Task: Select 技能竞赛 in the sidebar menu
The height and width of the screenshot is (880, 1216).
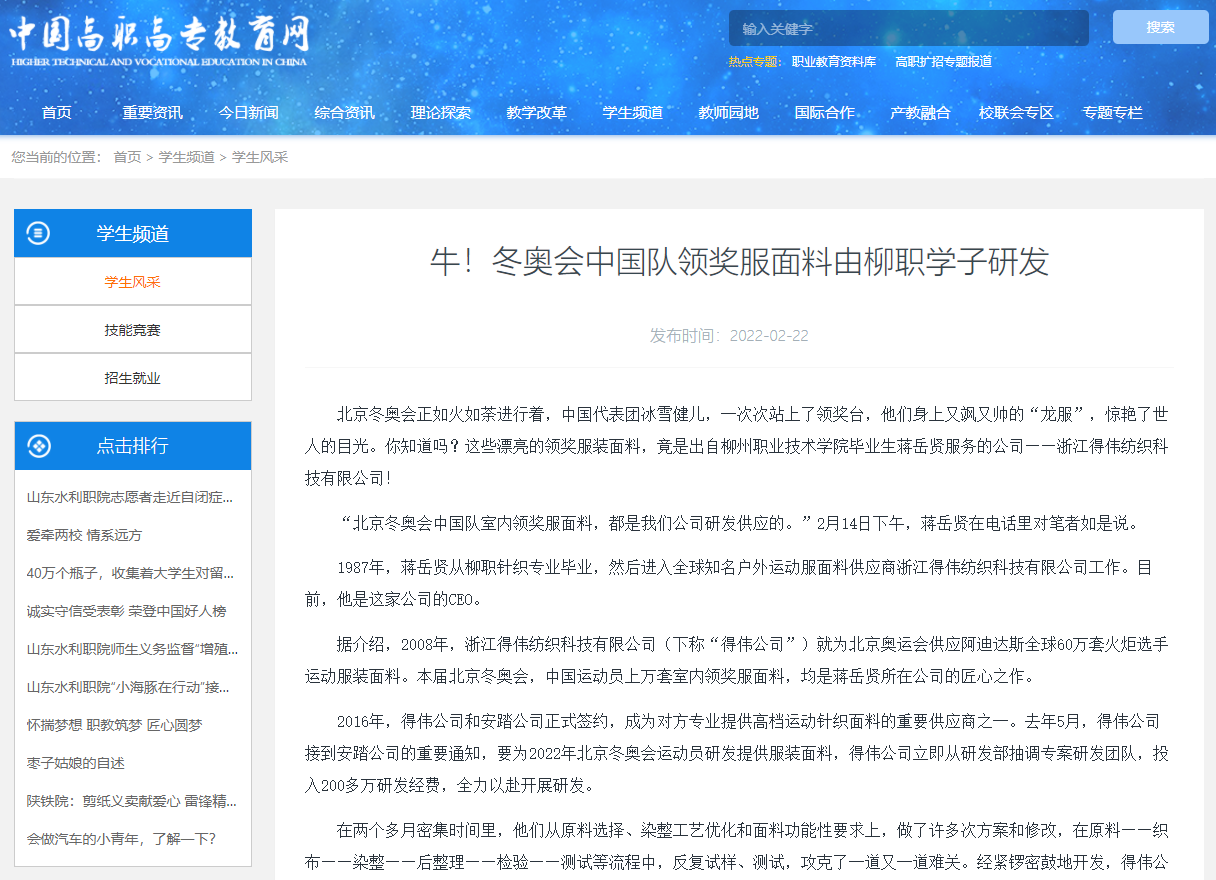Action: [132, 330]
